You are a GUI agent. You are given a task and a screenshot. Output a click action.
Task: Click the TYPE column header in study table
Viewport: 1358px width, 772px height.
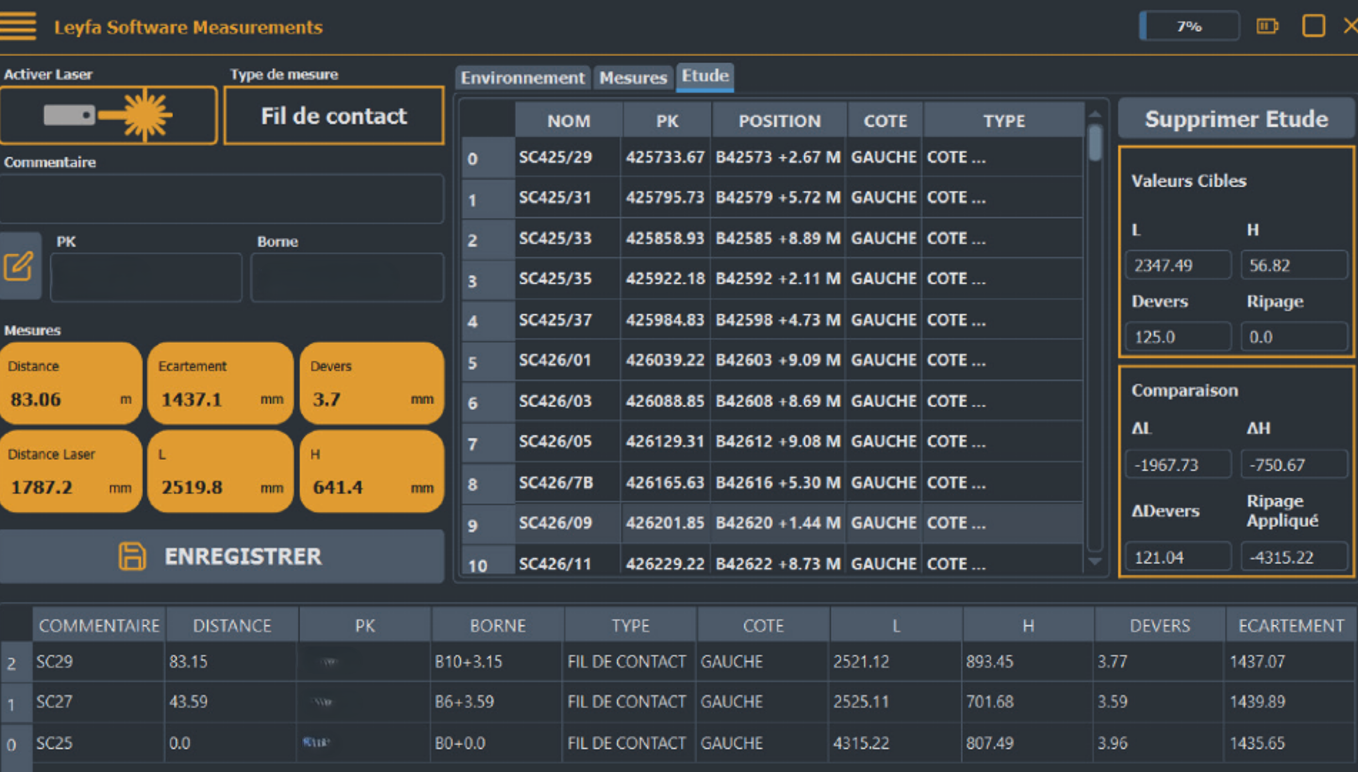point(1004,121)
